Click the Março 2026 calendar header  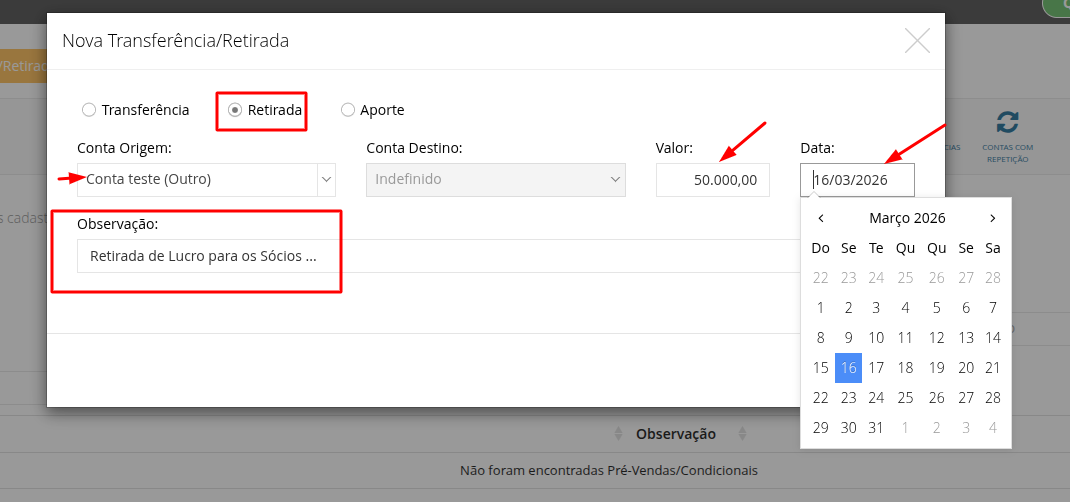pos(907,218)
